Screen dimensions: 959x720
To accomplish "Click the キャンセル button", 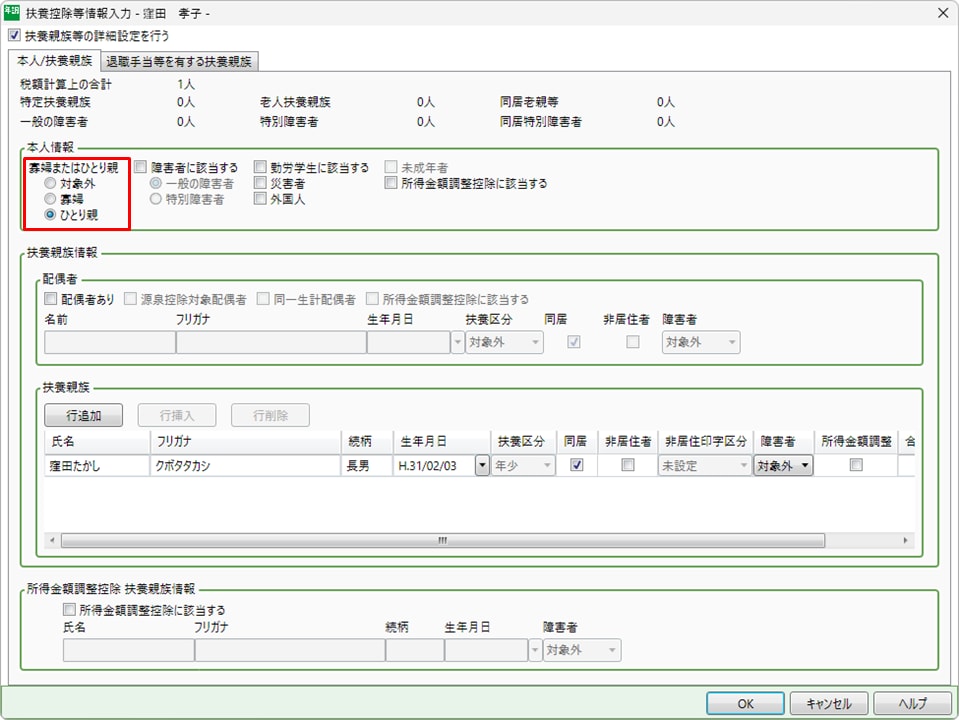I will point(828,703).
